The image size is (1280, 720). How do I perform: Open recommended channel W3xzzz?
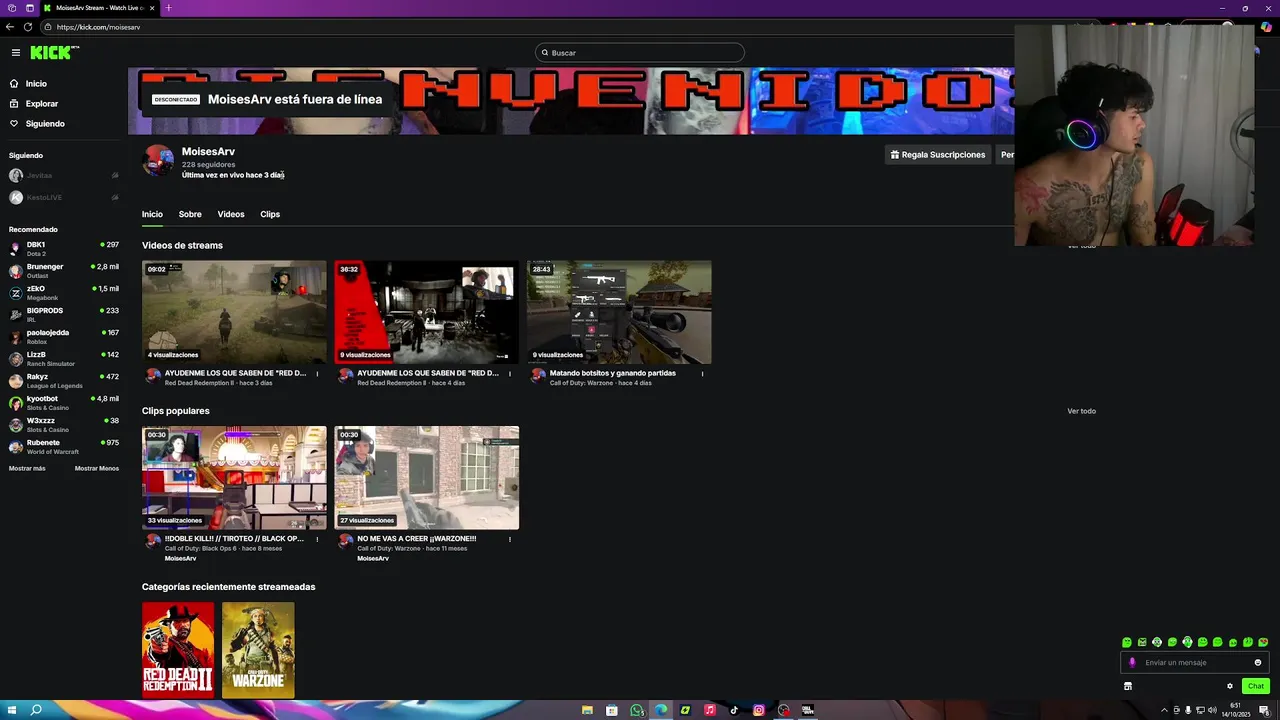[64, 425]
